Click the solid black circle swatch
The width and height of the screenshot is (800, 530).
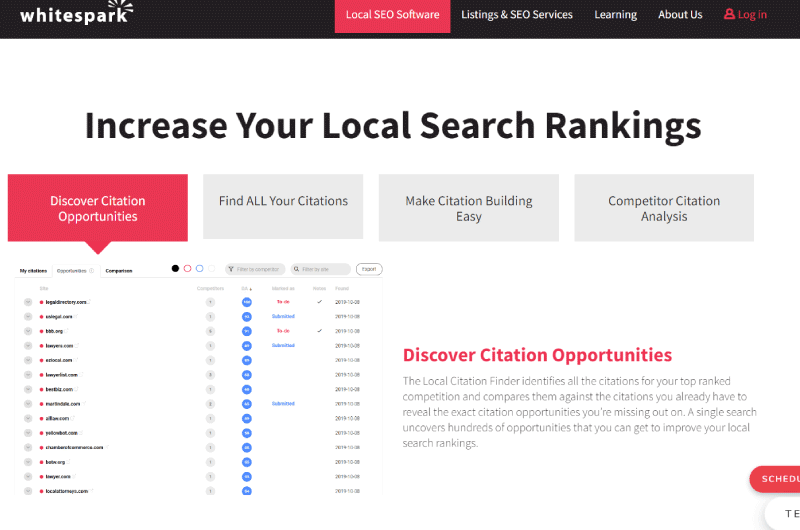tap(175, 268)
